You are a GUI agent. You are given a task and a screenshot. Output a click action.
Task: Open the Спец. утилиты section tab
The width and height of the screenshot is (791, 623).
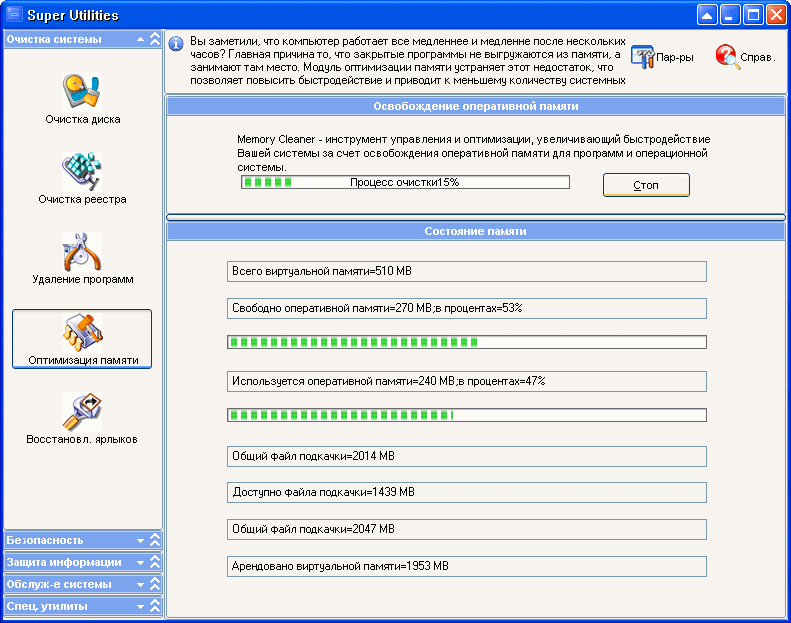point(83,606)
